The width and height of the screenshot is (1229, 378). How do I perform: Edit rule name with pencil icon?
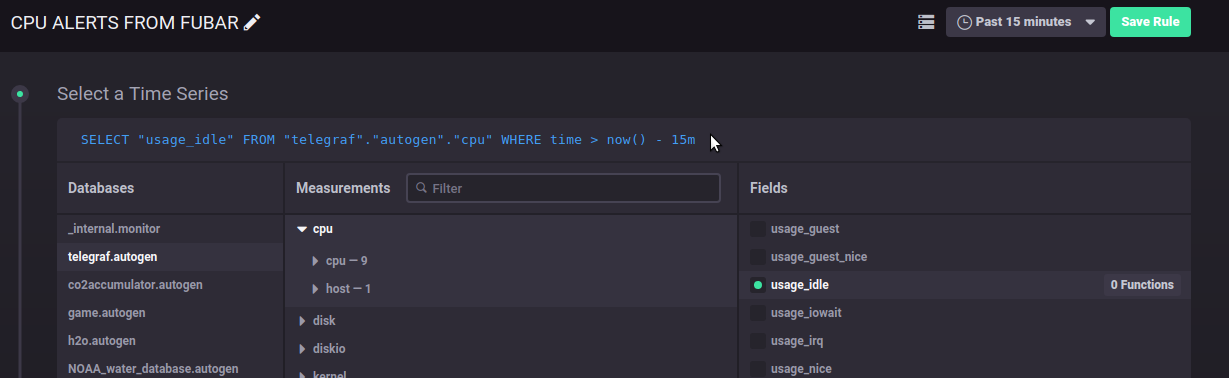(252, 22)
